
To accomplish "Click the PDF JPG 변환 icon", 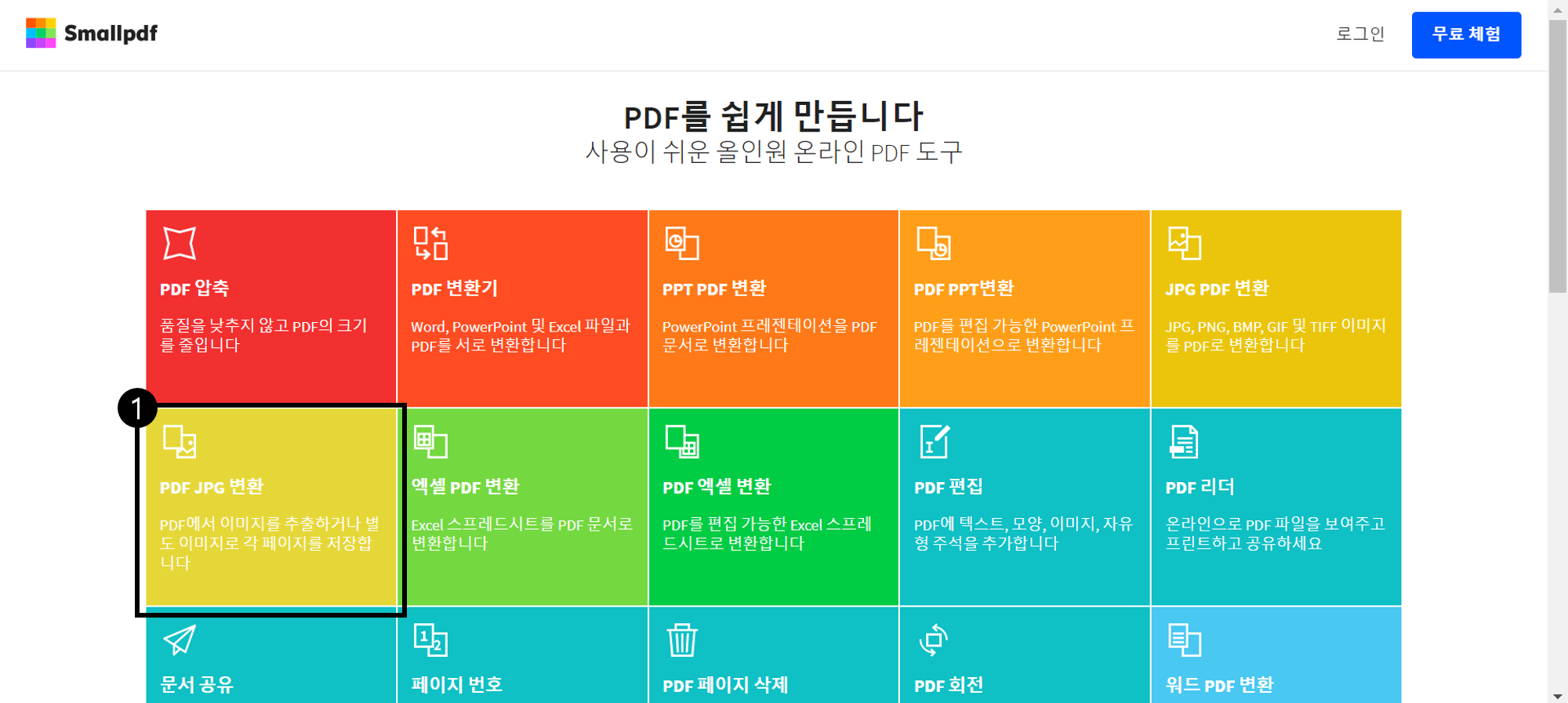I will pos(180,441).
